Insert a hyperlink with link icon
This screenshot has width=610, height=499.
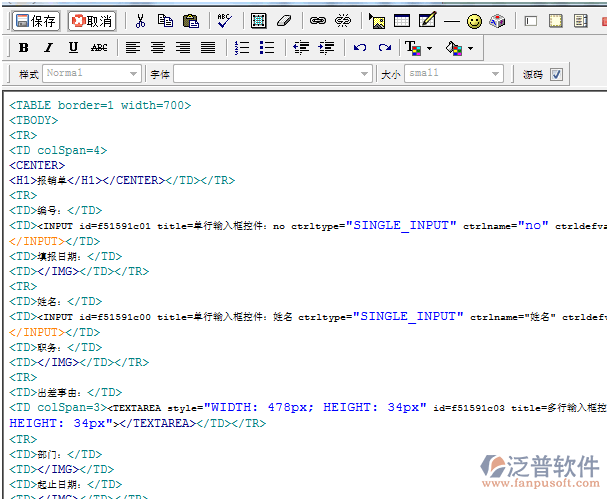click(x=318, y=21)
